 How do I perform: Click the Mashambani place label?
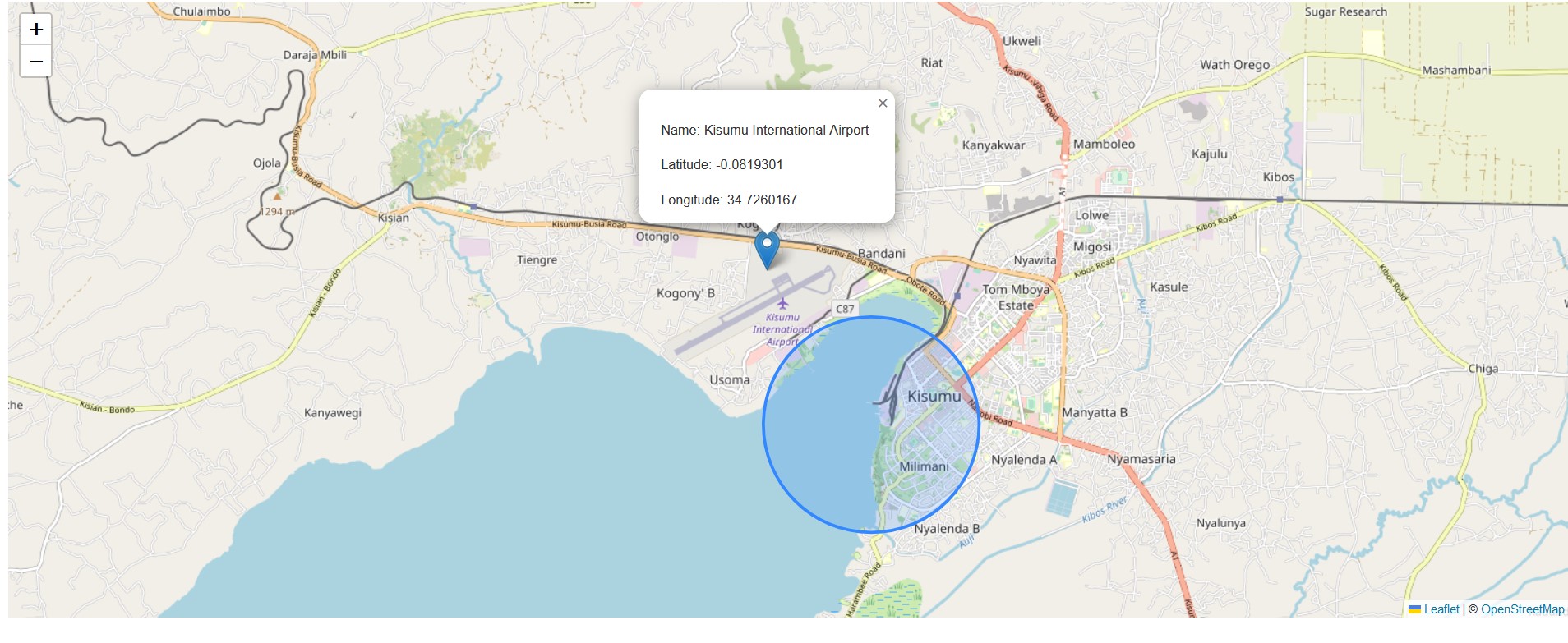1456,70
